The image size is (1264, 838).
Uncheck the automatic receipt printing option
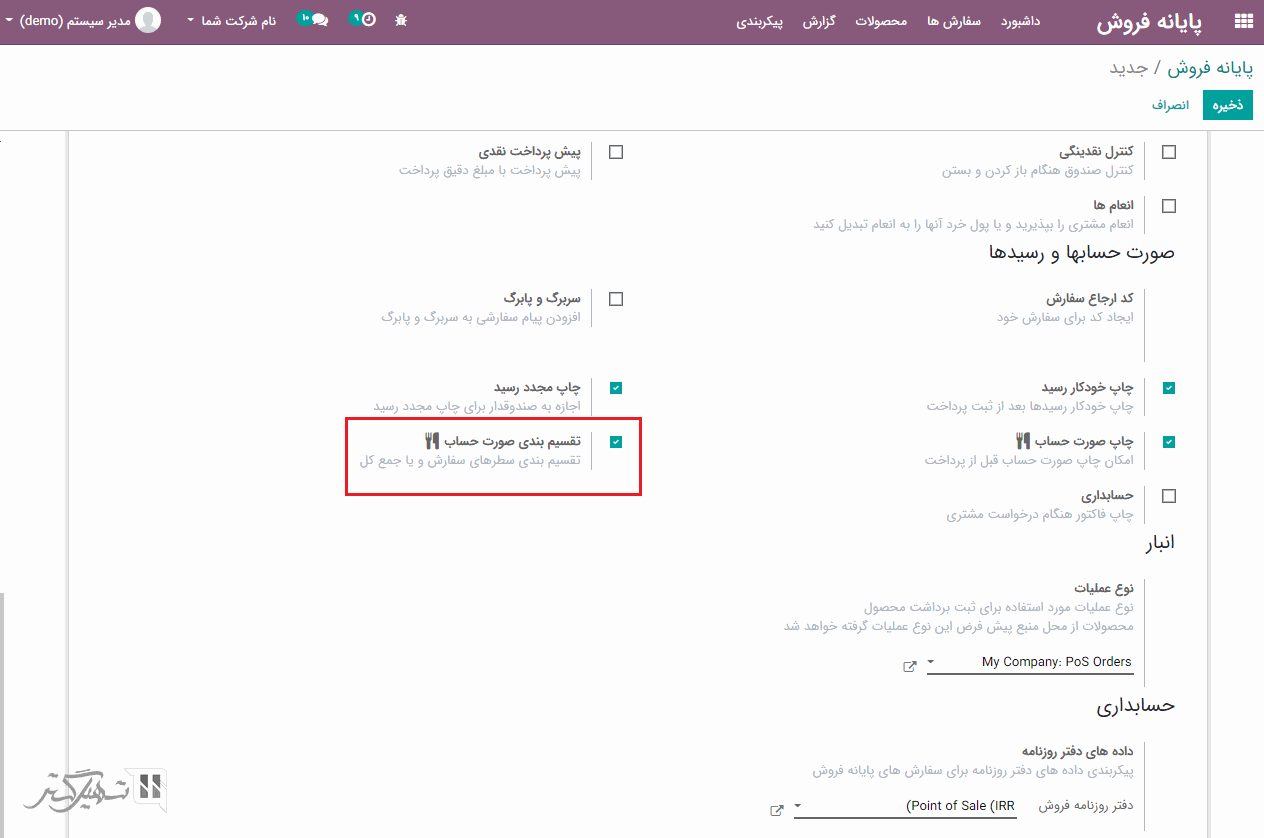[x=1169, y=388]
